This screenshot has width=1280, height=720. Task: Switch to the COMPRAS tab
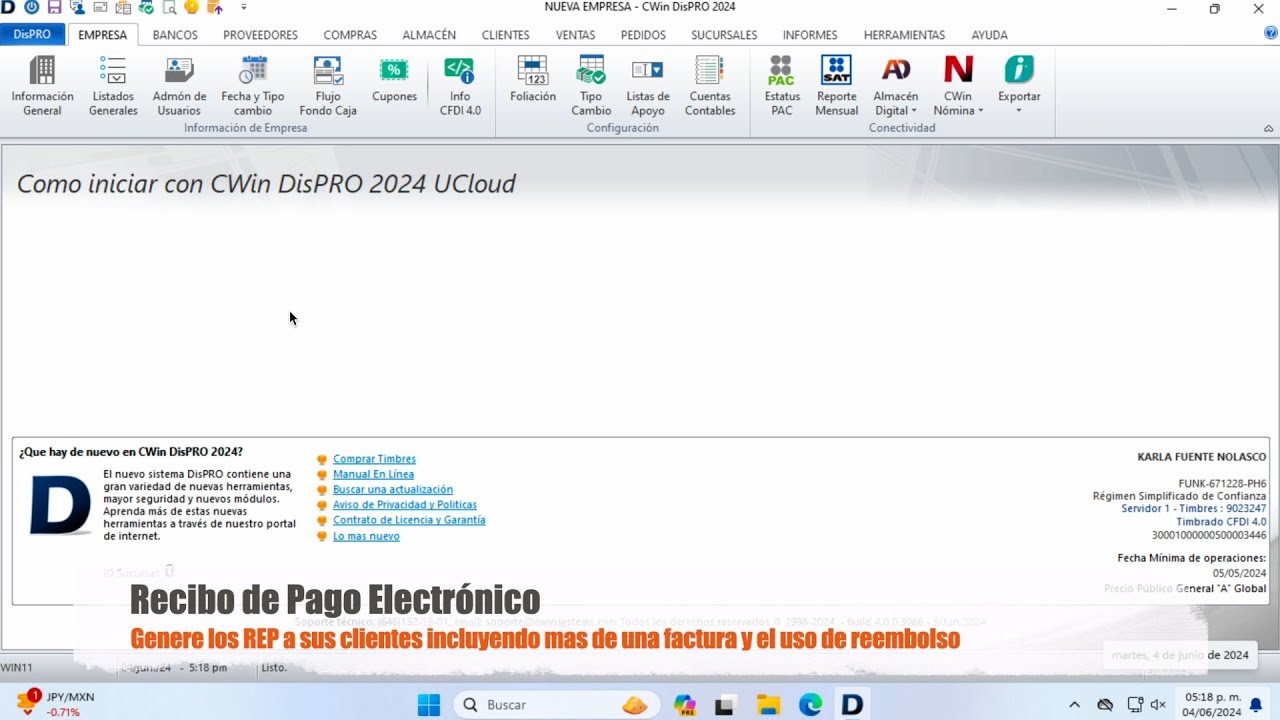(x=350, y=35)
